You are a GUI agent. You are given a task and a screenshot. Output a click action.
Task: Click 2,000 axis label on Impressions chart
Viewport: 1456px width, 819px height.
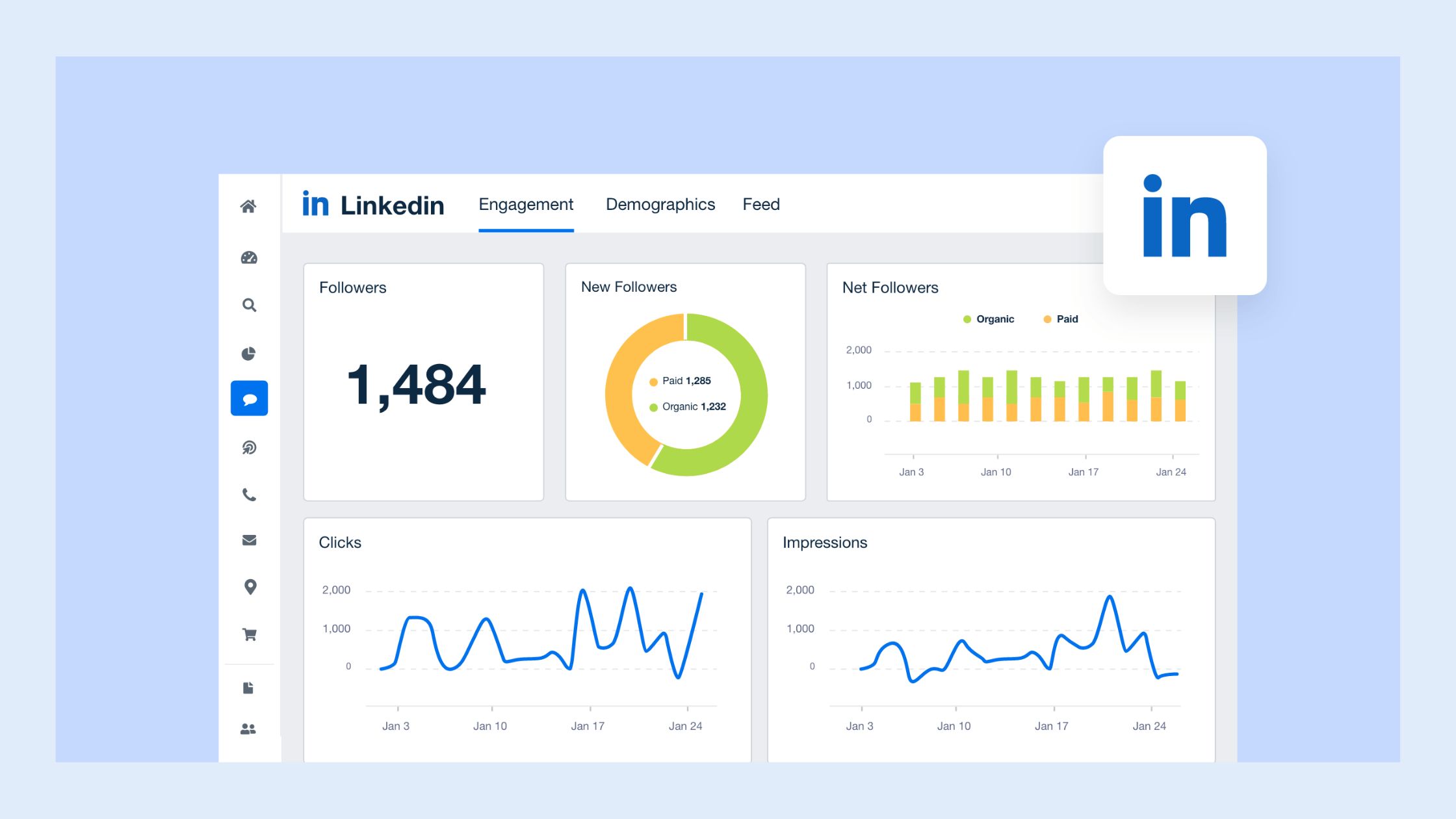(x=800, y=590)
